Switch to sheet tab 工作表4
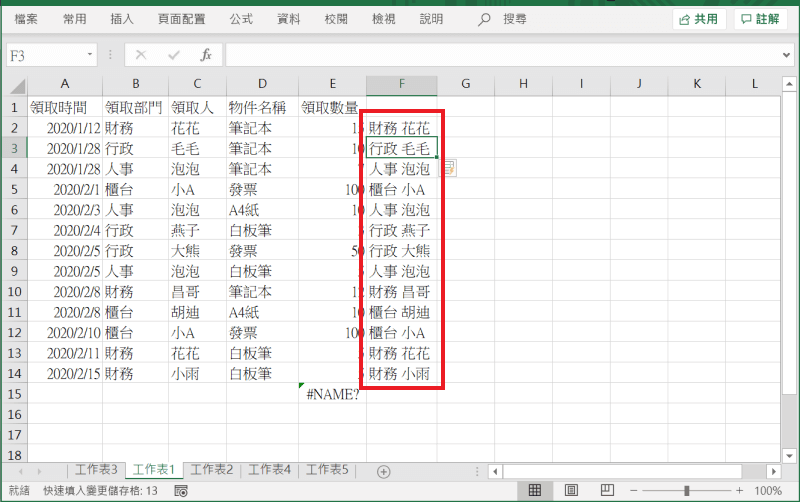 (269, 469)
